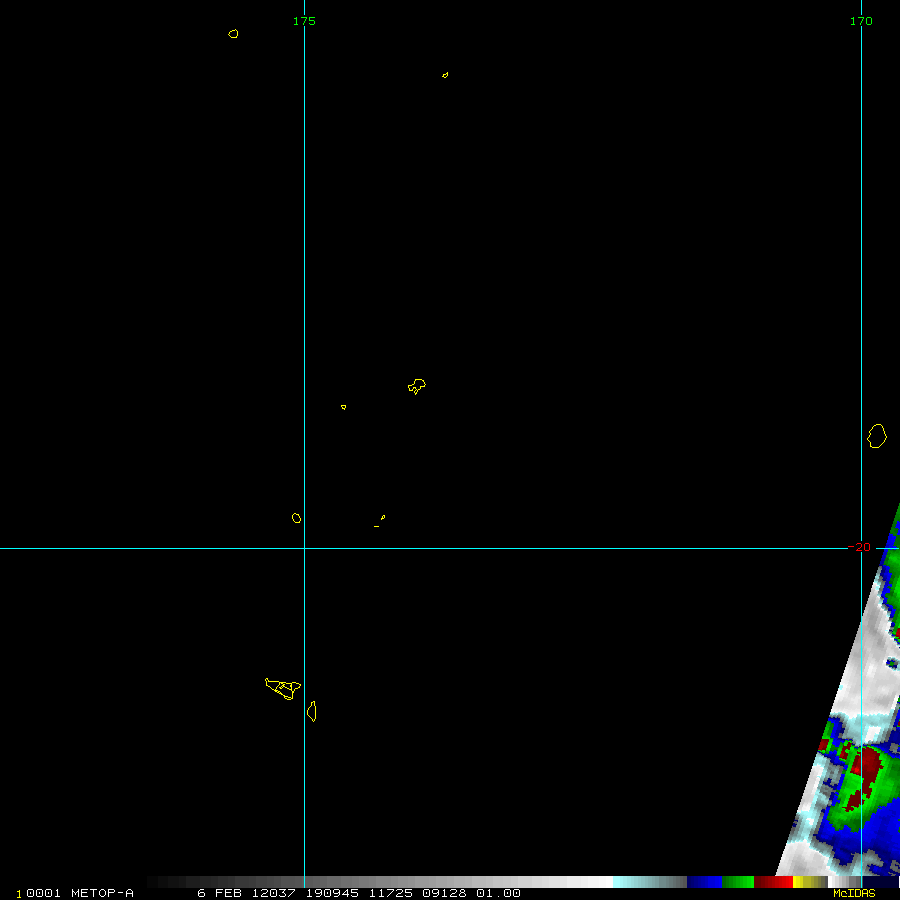Click the green 170 longitude label
The image size is (900, 900).
click(x=861, y=21)
